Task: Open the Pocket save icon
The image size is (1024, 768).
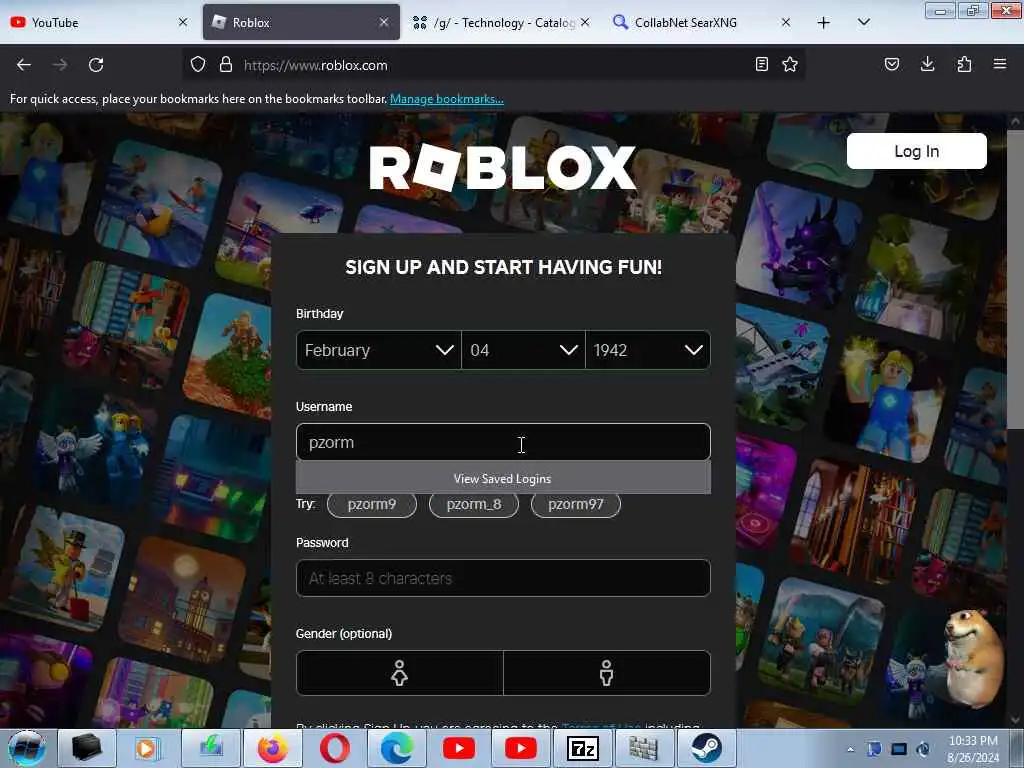Action: click(x=891, y=64)
